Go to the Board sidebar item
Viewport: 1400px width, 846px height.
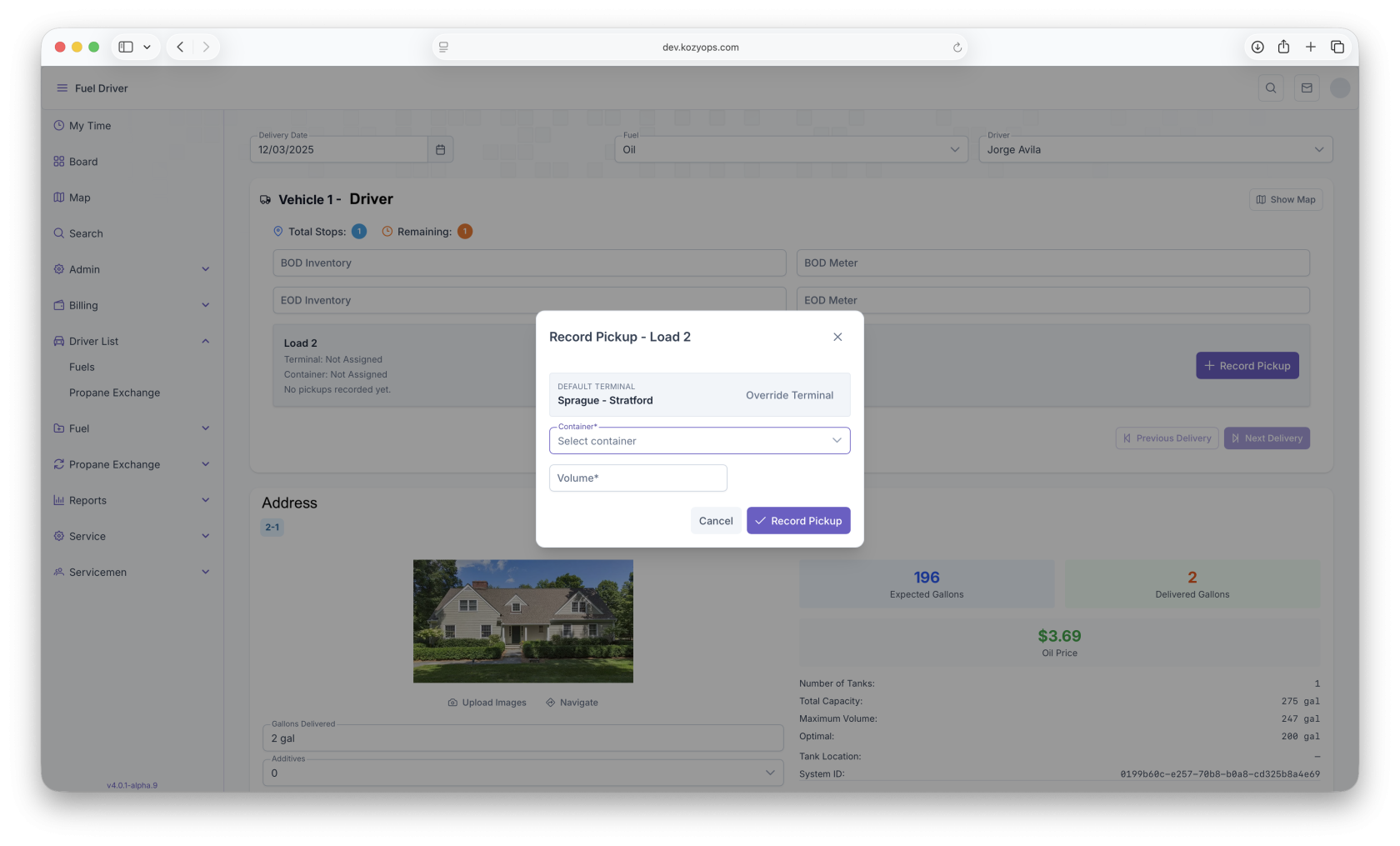pyautogui.click(x=83, y=162)
